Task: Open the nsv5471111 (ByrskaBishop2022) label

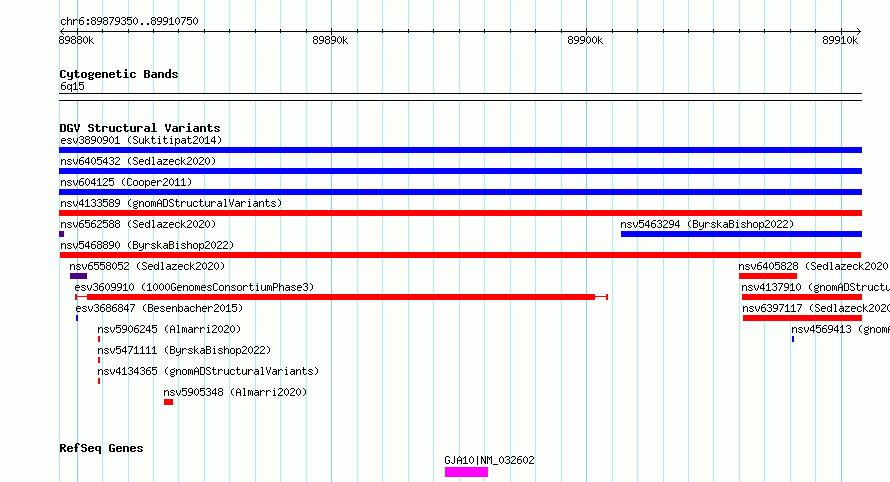Action: coord(184,350)
